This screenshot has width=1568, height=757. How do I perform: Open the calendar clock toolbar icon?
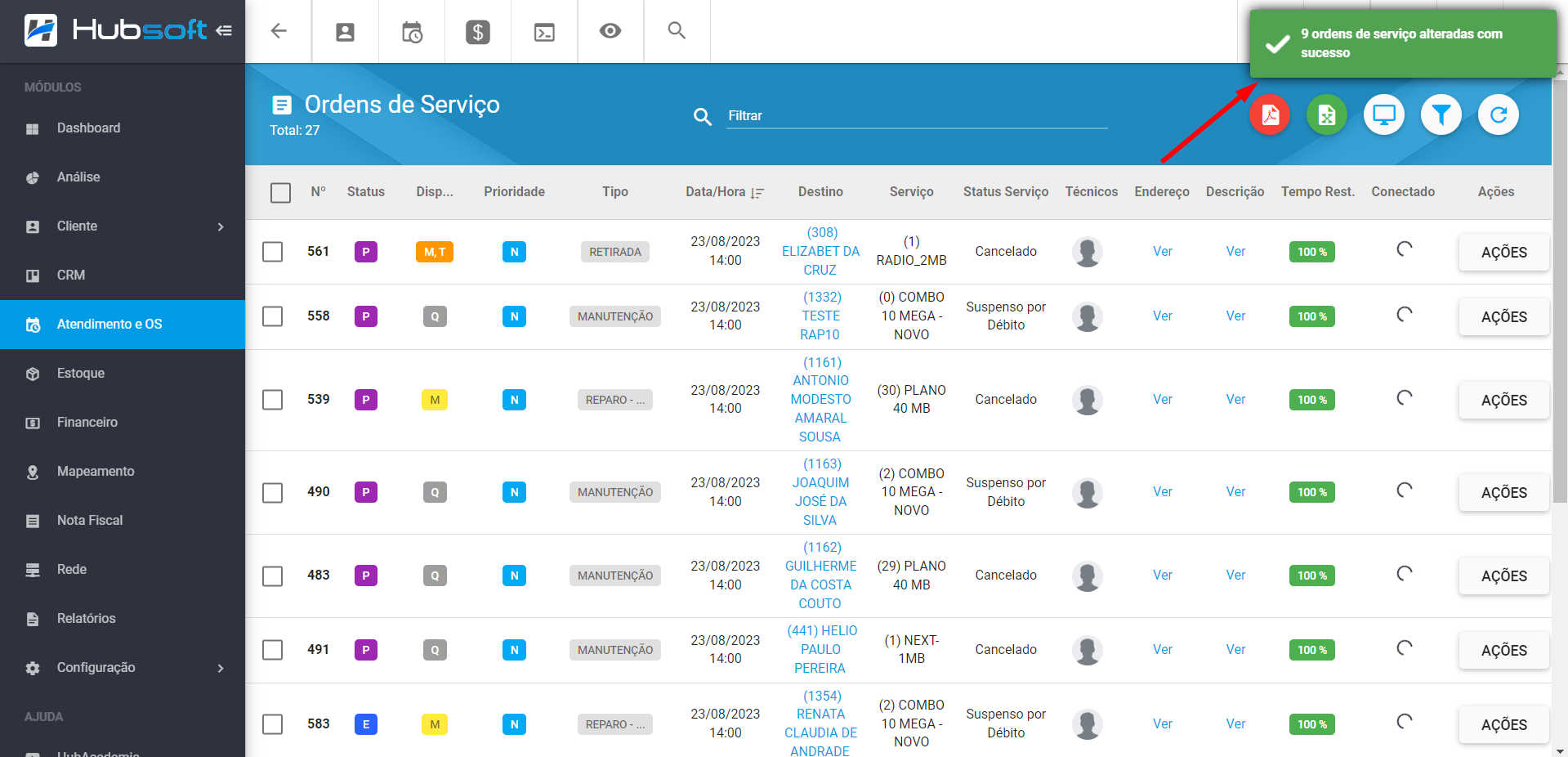[x=412, y=32]
